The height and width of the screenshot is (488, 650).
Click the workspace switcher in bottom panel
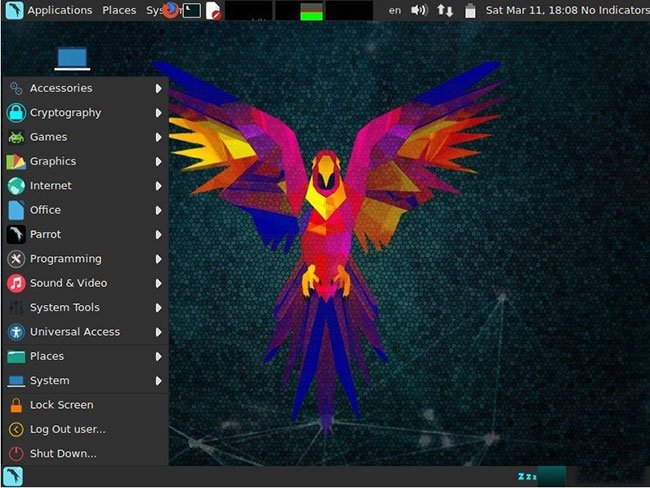[552, 476]
